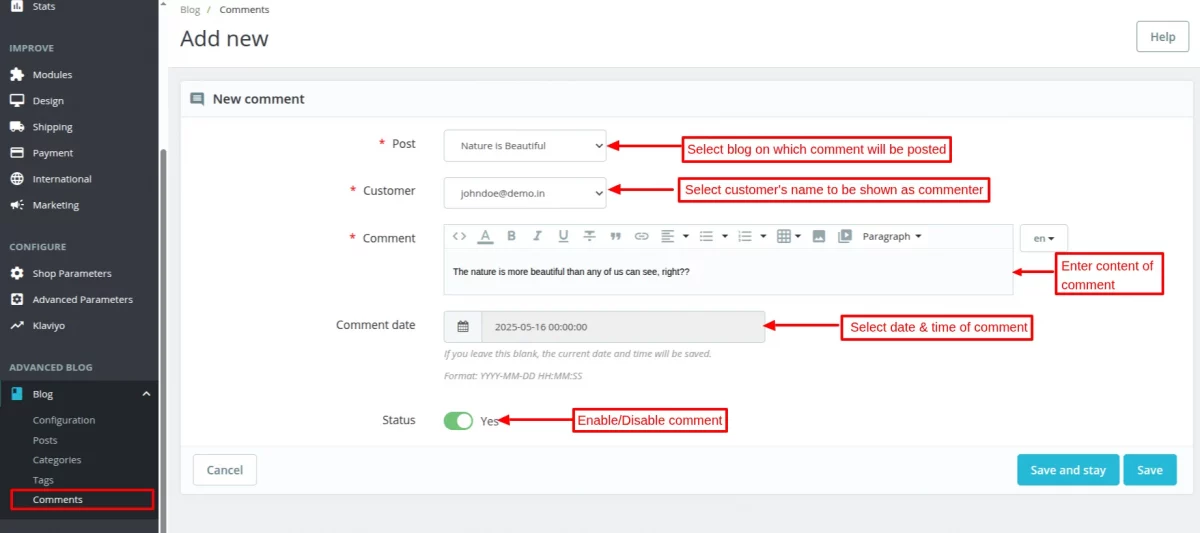This screenshot has width=1200, height=533.
Task: Open Blog Tags submenu item
Action: click(43, 480)
